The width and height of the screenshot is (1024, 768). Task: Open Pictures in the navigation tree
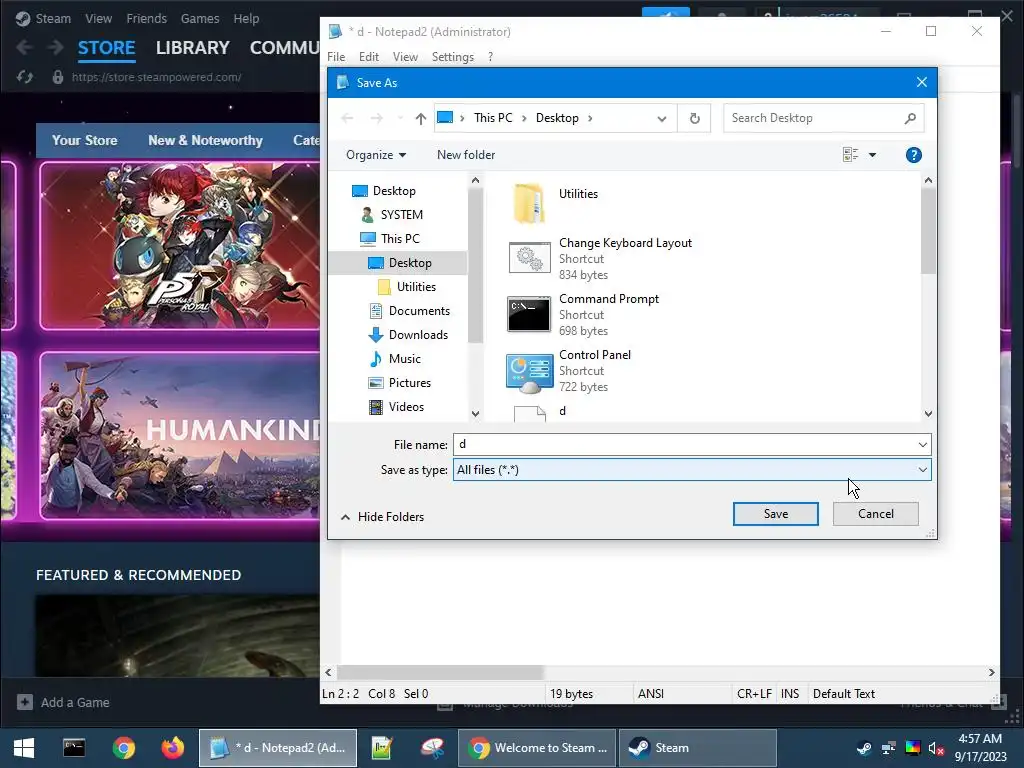[x=409, y=383]
